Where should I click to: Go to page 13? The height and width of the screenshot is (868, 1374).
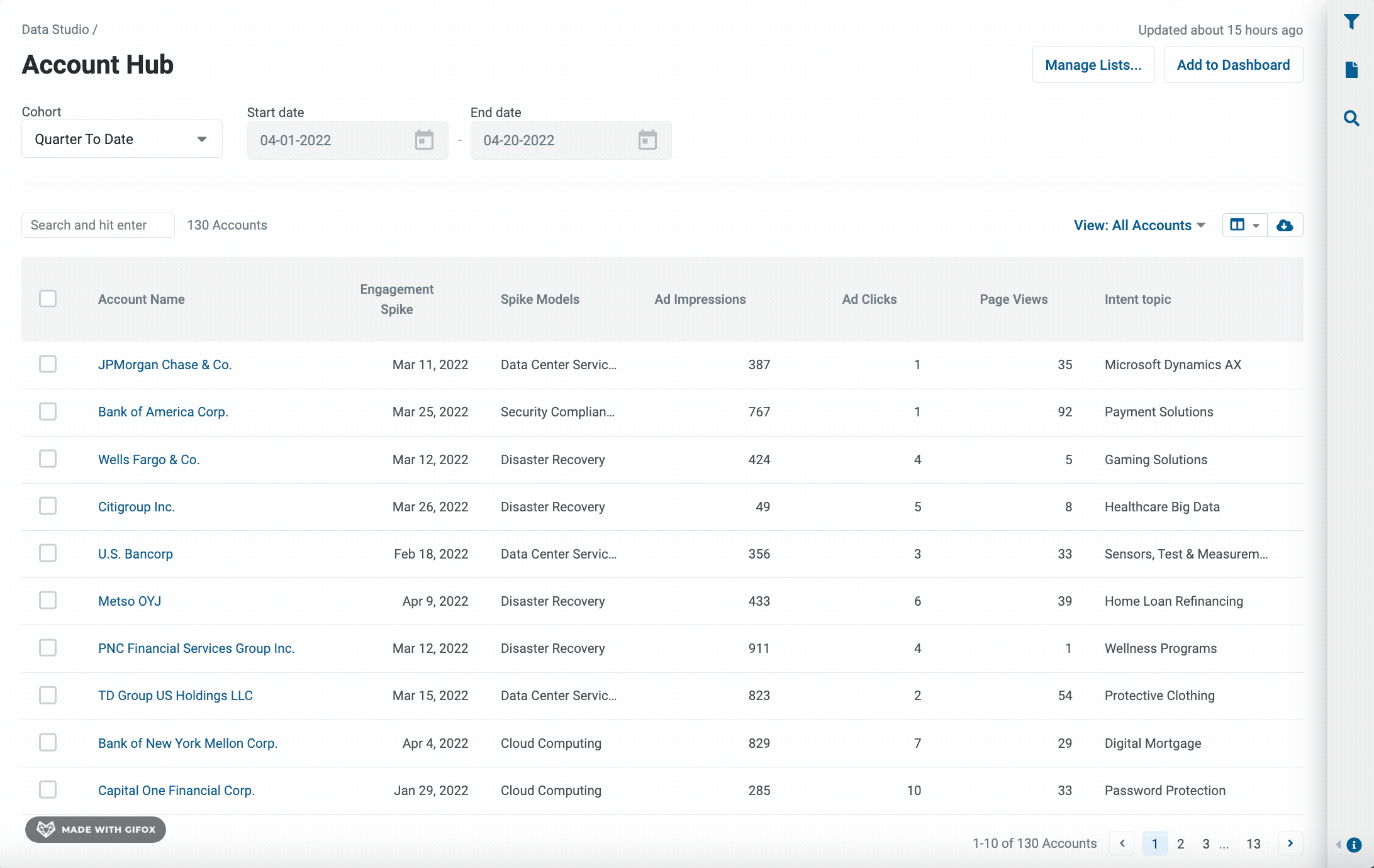1254,843
